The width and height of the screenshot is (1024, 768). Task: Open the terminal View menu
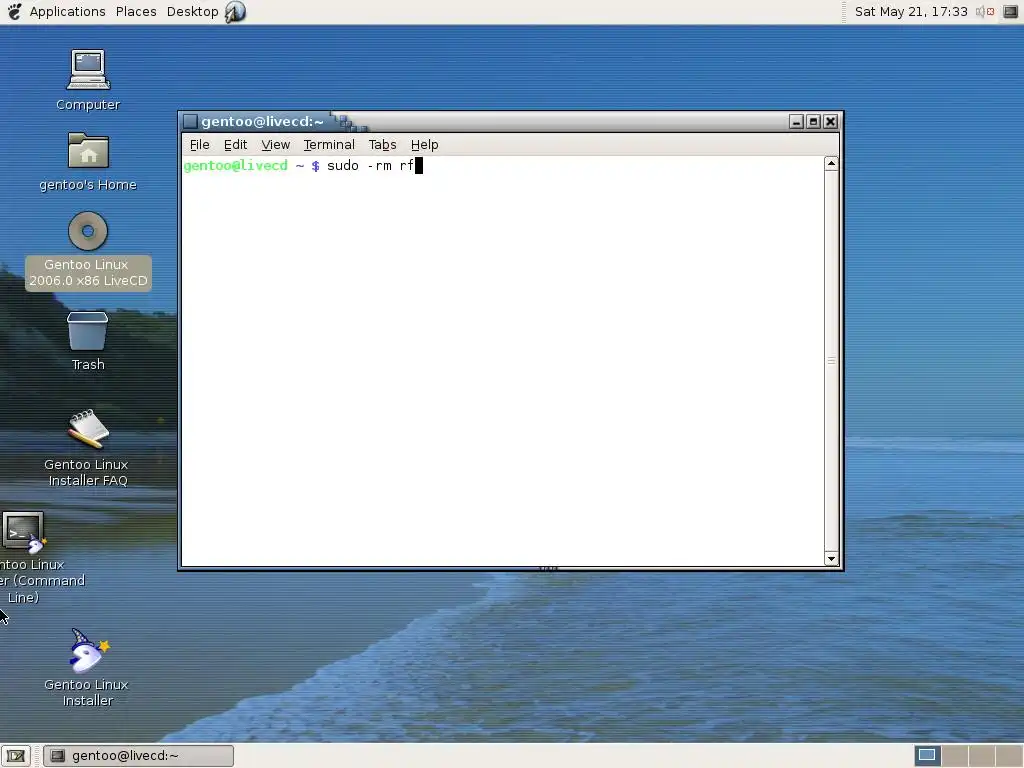(x=275, y=145)
